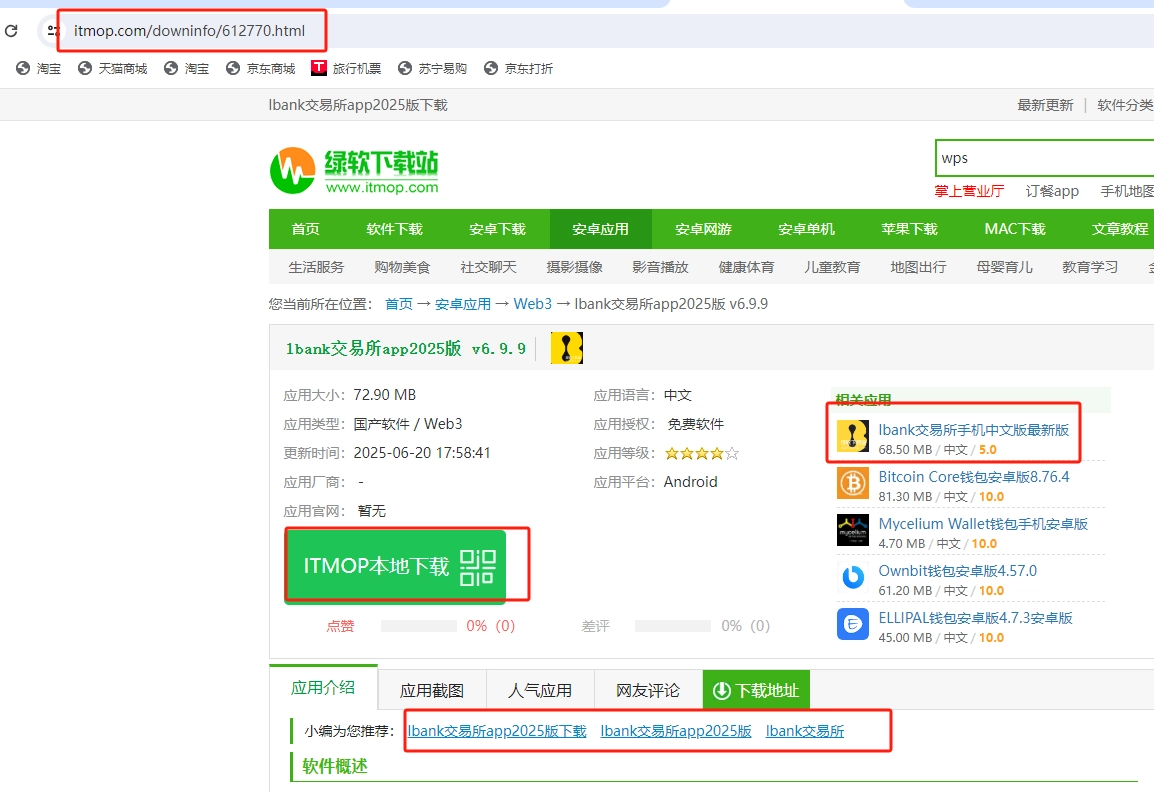1154x792 pixels.
Task: Select 安卓网游 in the green navigation bar
Action: tap(703, 229)
